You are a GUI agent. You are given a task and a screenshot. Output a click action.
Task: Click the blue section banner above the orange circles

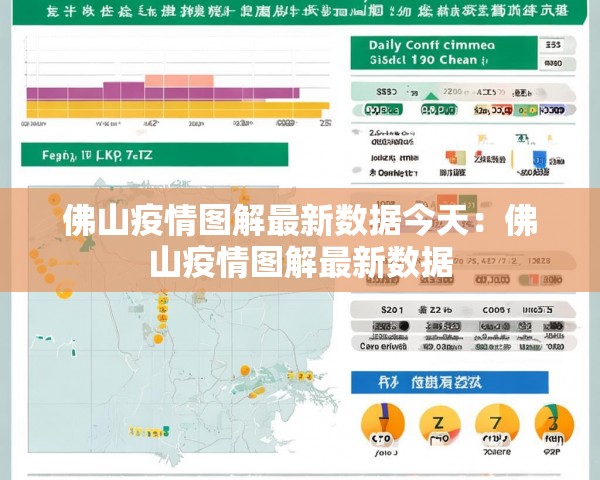point(450,382)
